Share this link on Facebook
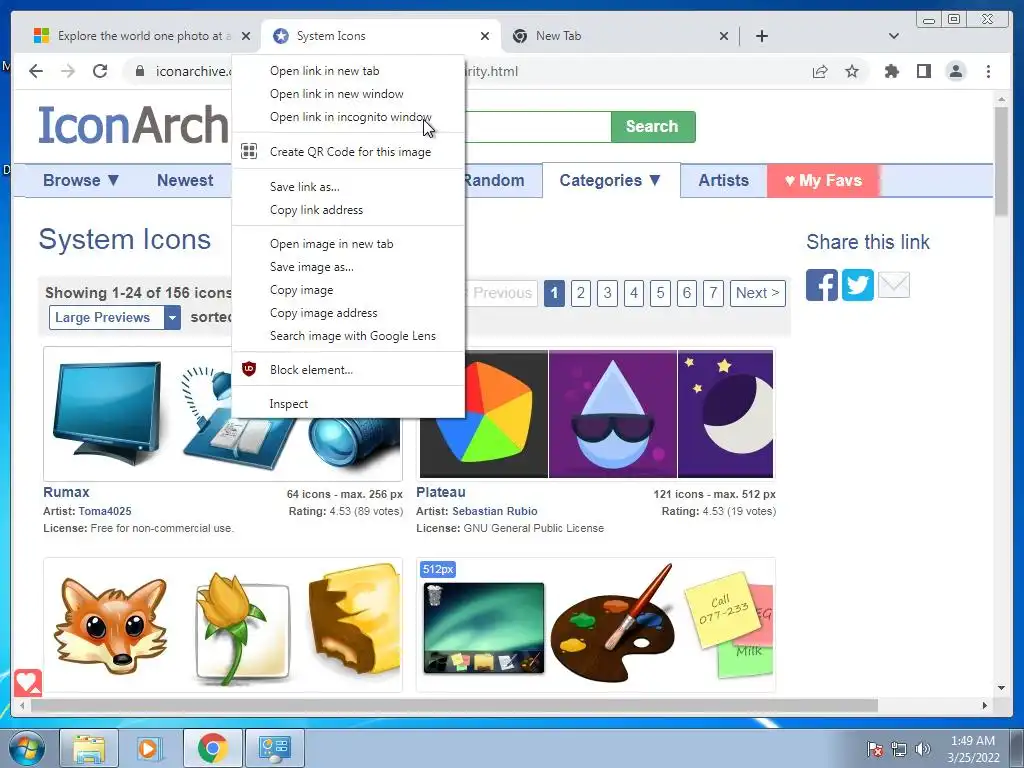Image resolution: width=1024 pixels, height=768 pixels. (822, 285)
